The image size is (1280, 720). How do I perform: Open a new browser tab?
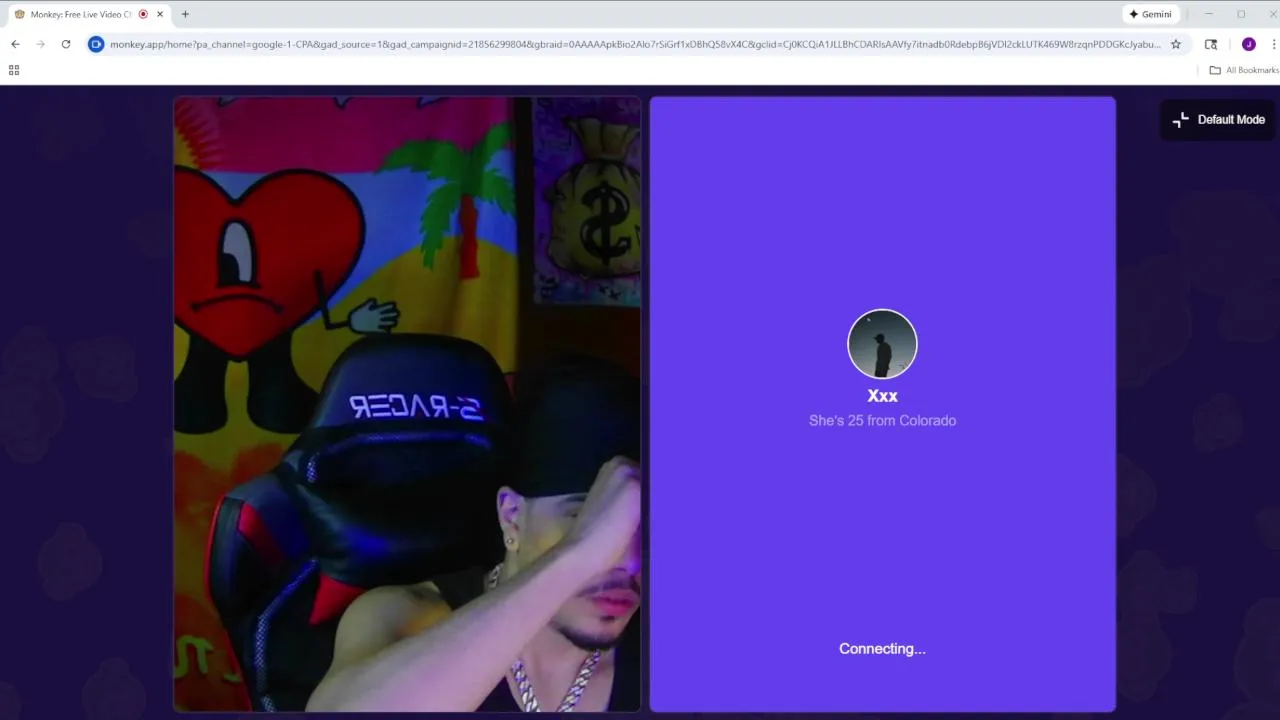click(x=185, y=14)
